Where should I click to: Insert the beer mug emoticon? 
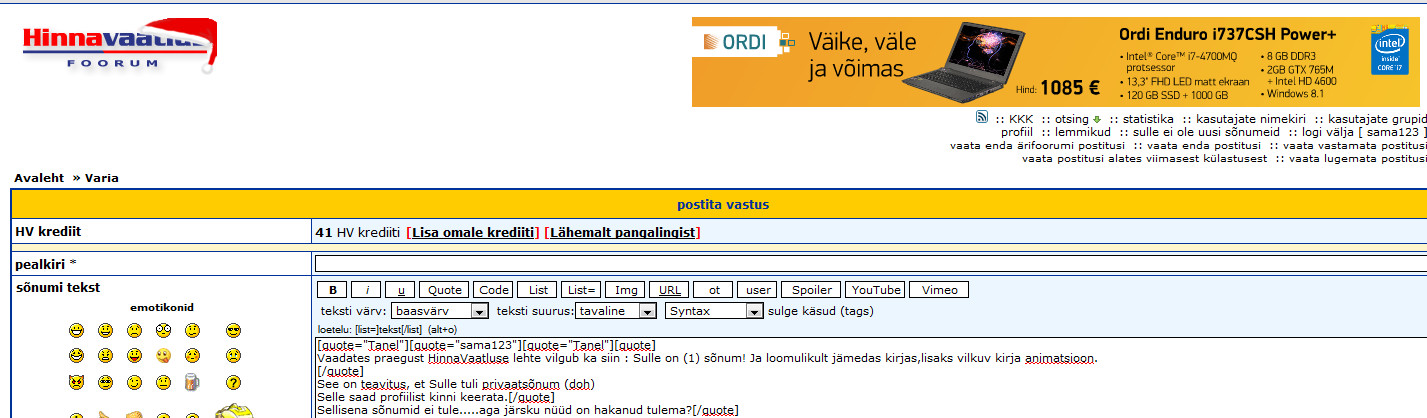tap(192, 382)
